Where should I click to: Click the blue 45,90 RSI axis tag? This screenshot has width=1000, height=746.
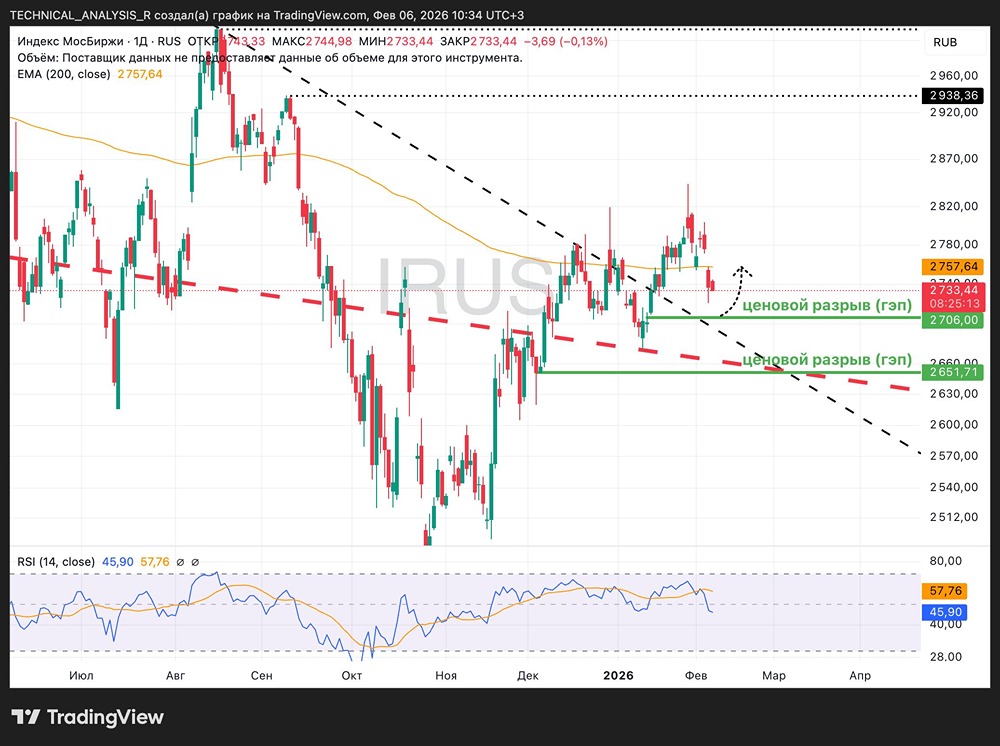(x=945, y=612)
